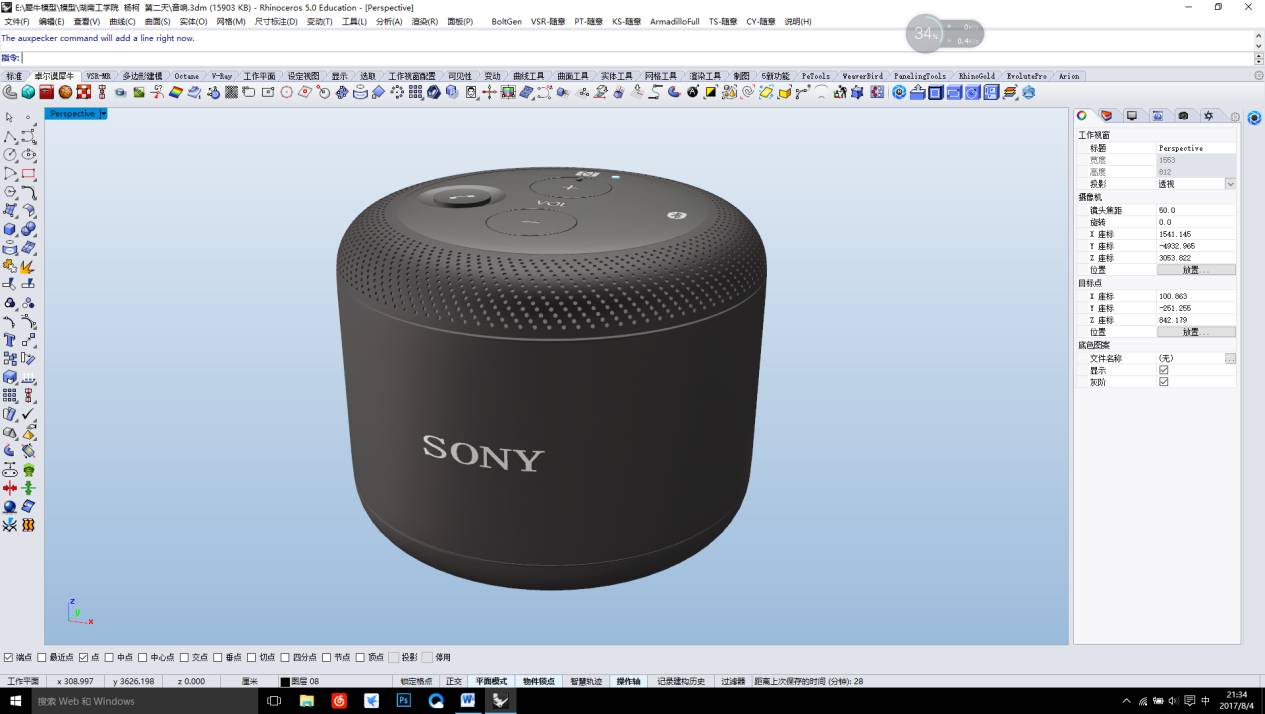
Task: Click the color wheel properties panel icon
Action: click(x=1082, y=116)
